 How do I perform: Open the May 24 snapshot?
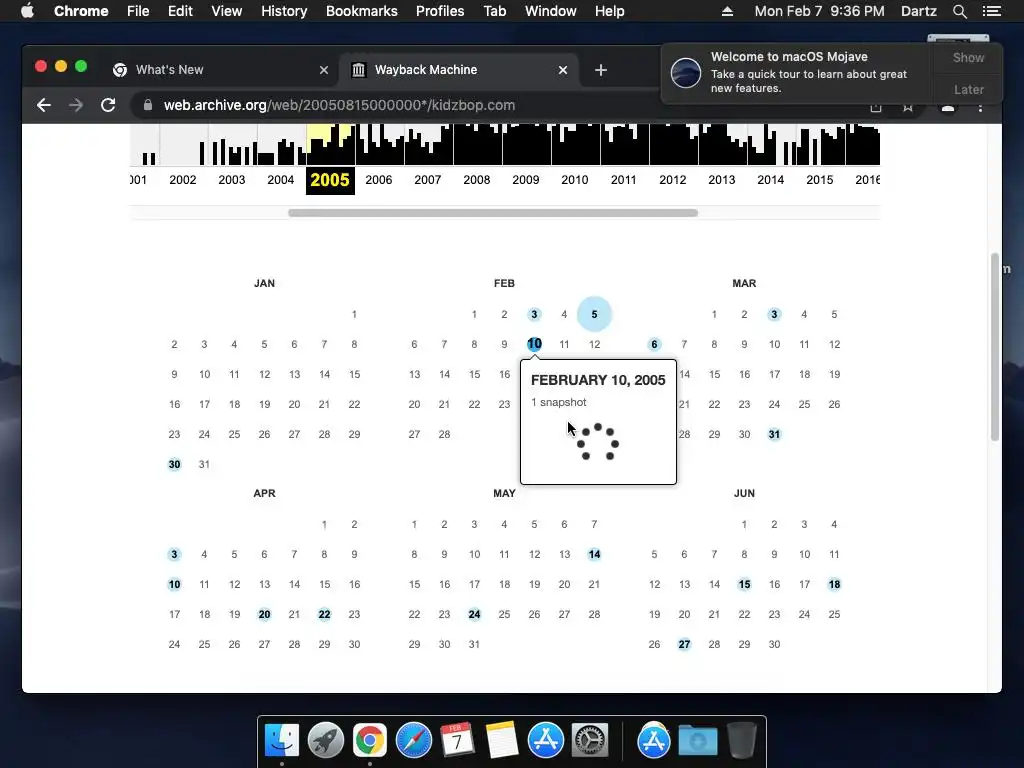[474, 615]
